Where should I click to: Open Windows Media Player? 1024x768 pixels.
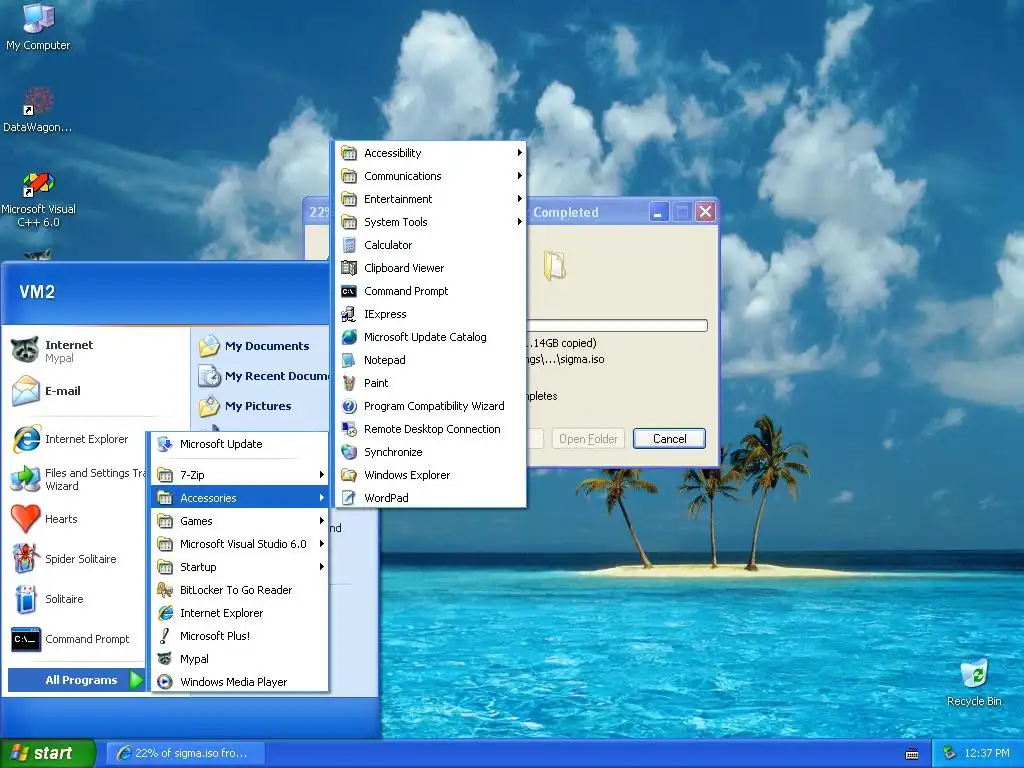coord(239,682)
